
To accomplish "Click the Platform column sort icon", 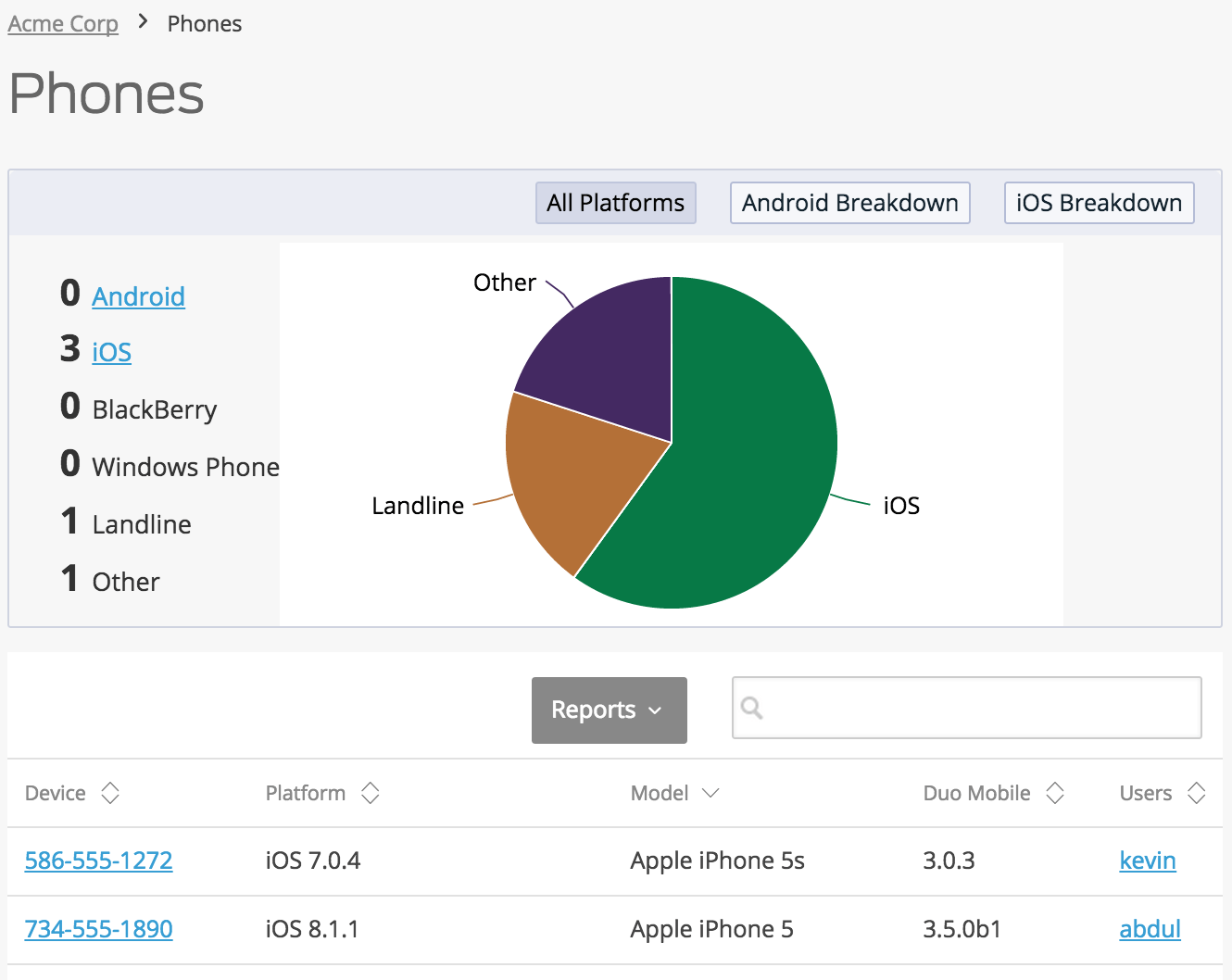I will [x=371, y=793].
